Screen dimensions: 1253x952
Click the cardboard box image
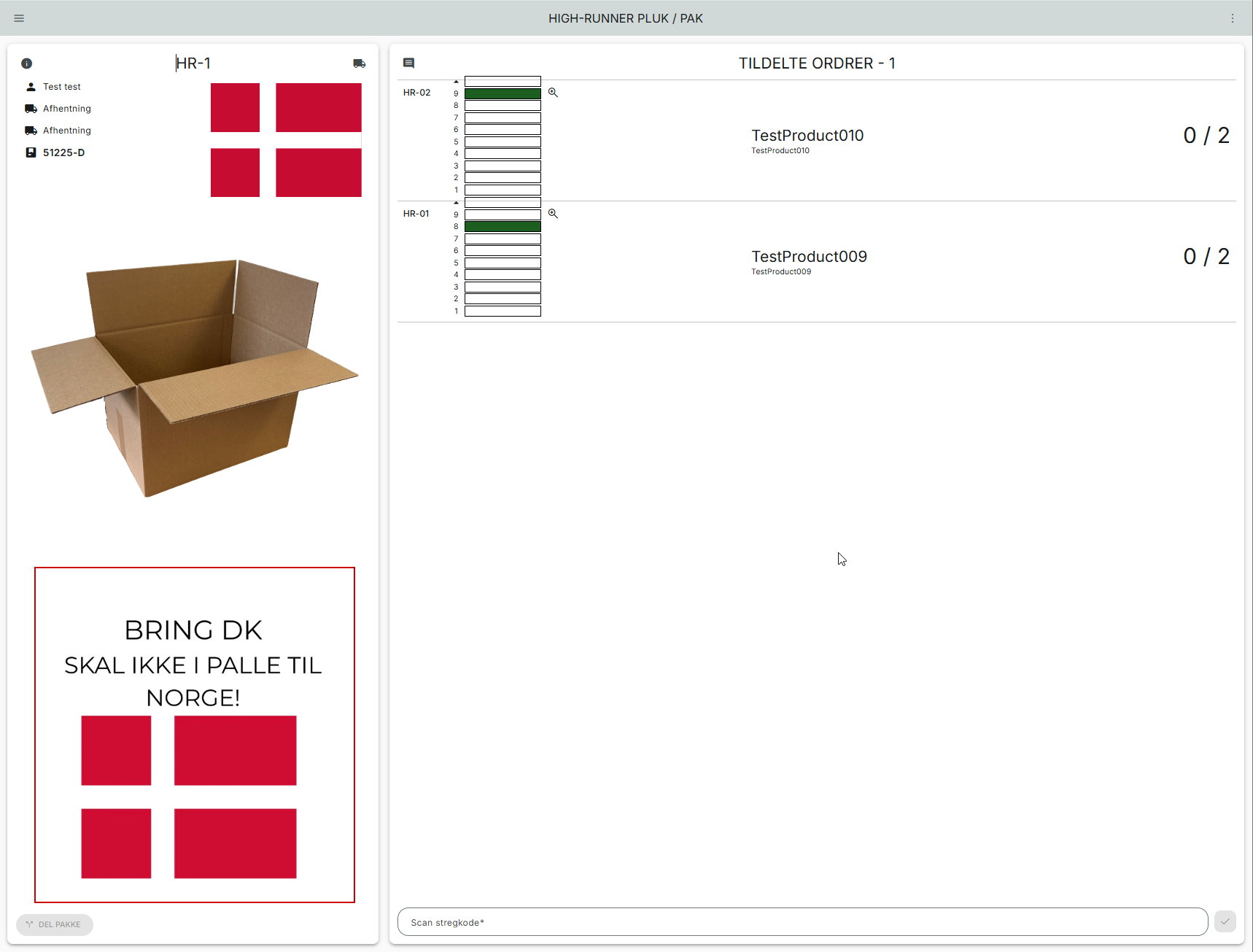[x=194, y=378]
